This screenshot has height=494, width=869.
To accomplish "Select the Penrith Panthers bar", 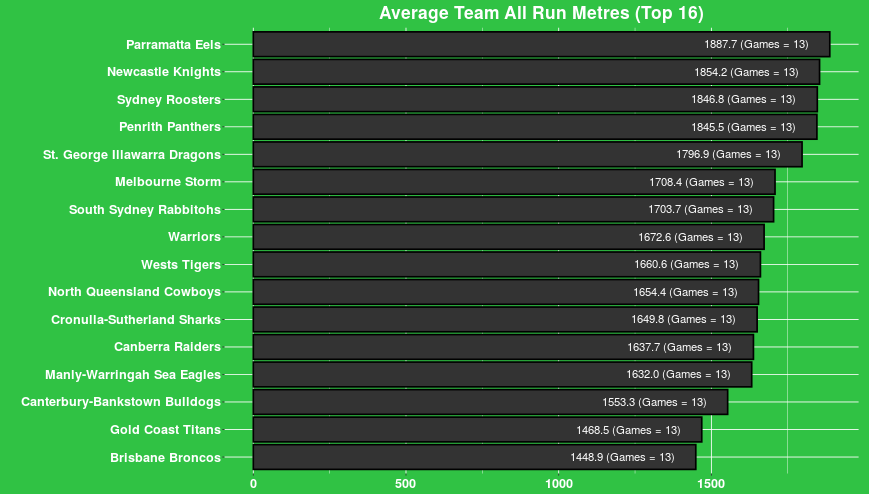I will tap(535, 127).
